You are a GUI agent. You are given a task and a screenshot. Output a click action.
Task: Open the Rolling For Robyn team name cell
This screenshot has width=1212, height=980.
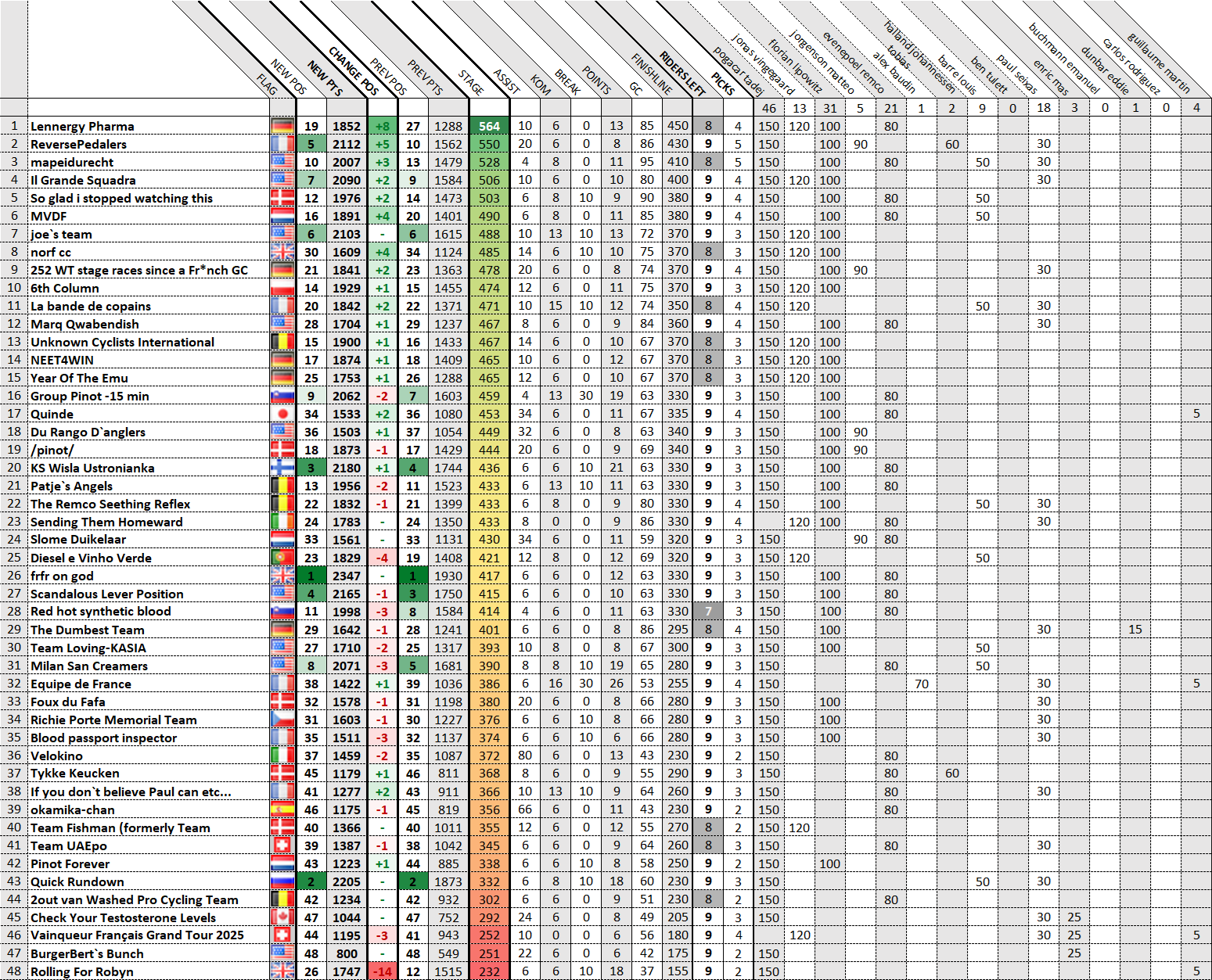click(82, 971)
